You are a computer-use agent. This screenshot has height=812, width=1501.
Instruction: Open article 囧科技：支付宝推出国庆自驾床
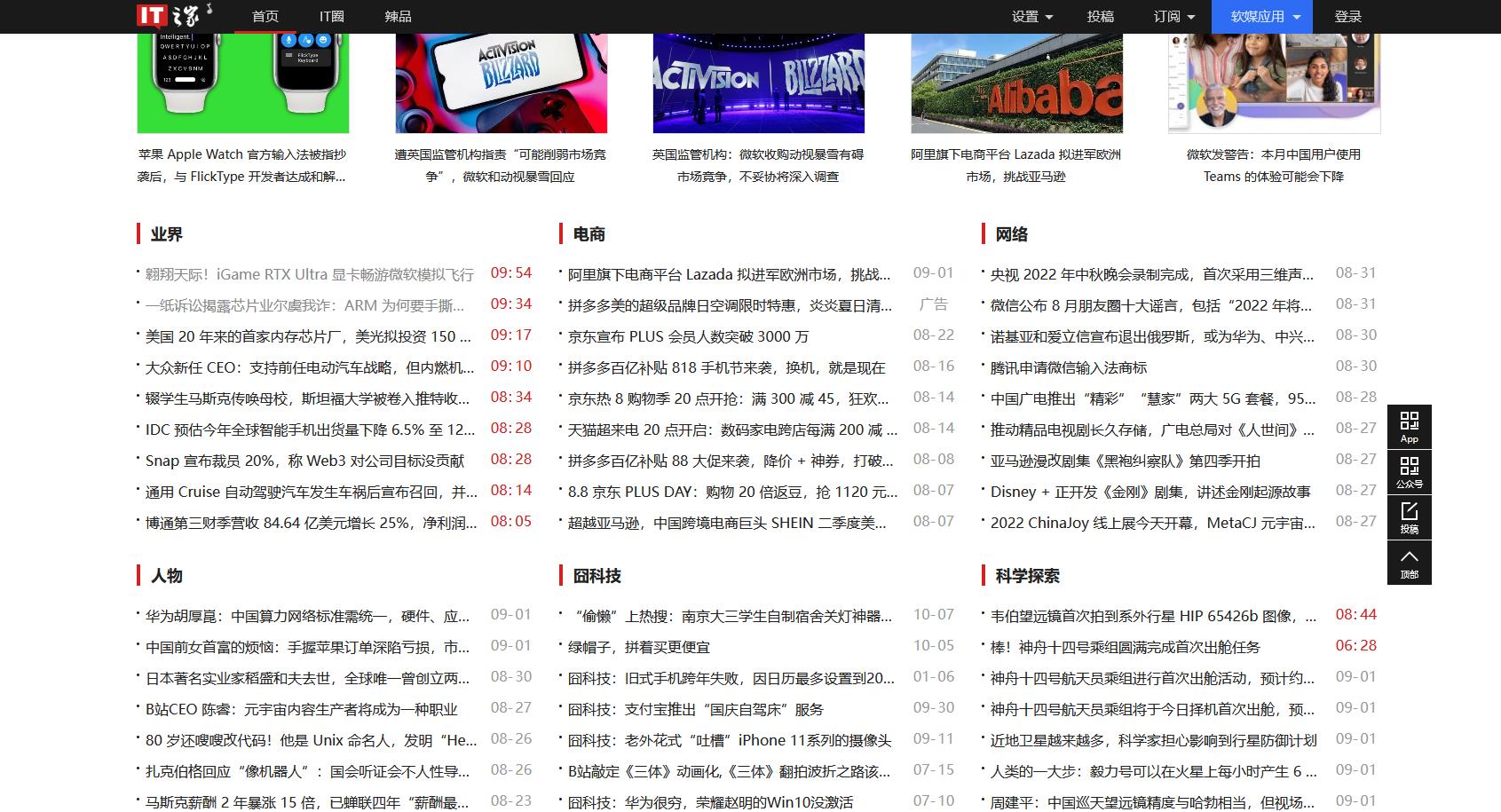(x=696, y=709)
